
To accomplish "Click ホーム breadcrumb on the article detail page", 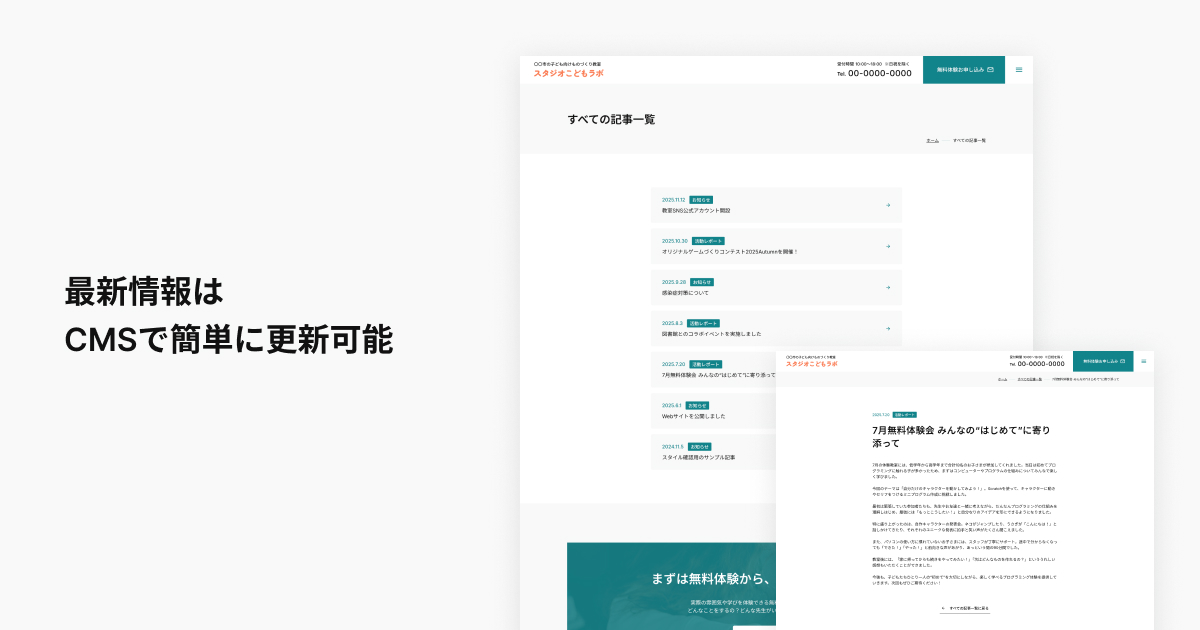I will pyautogui.click(x=1002, y=380).
